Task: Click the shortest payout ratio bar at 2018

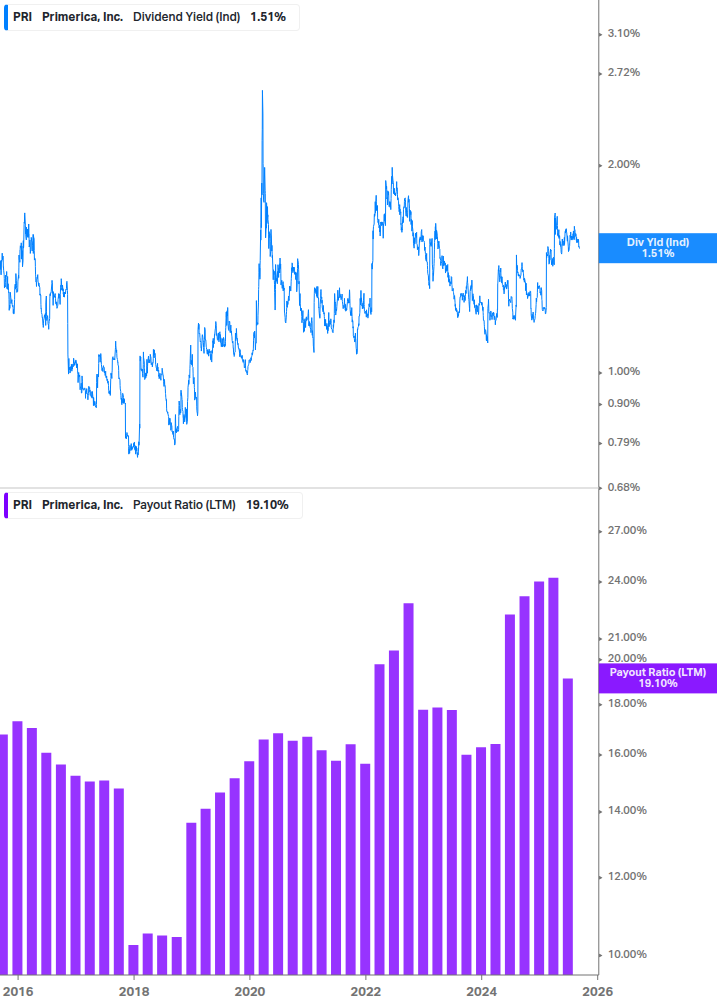Action: point(133,959)
